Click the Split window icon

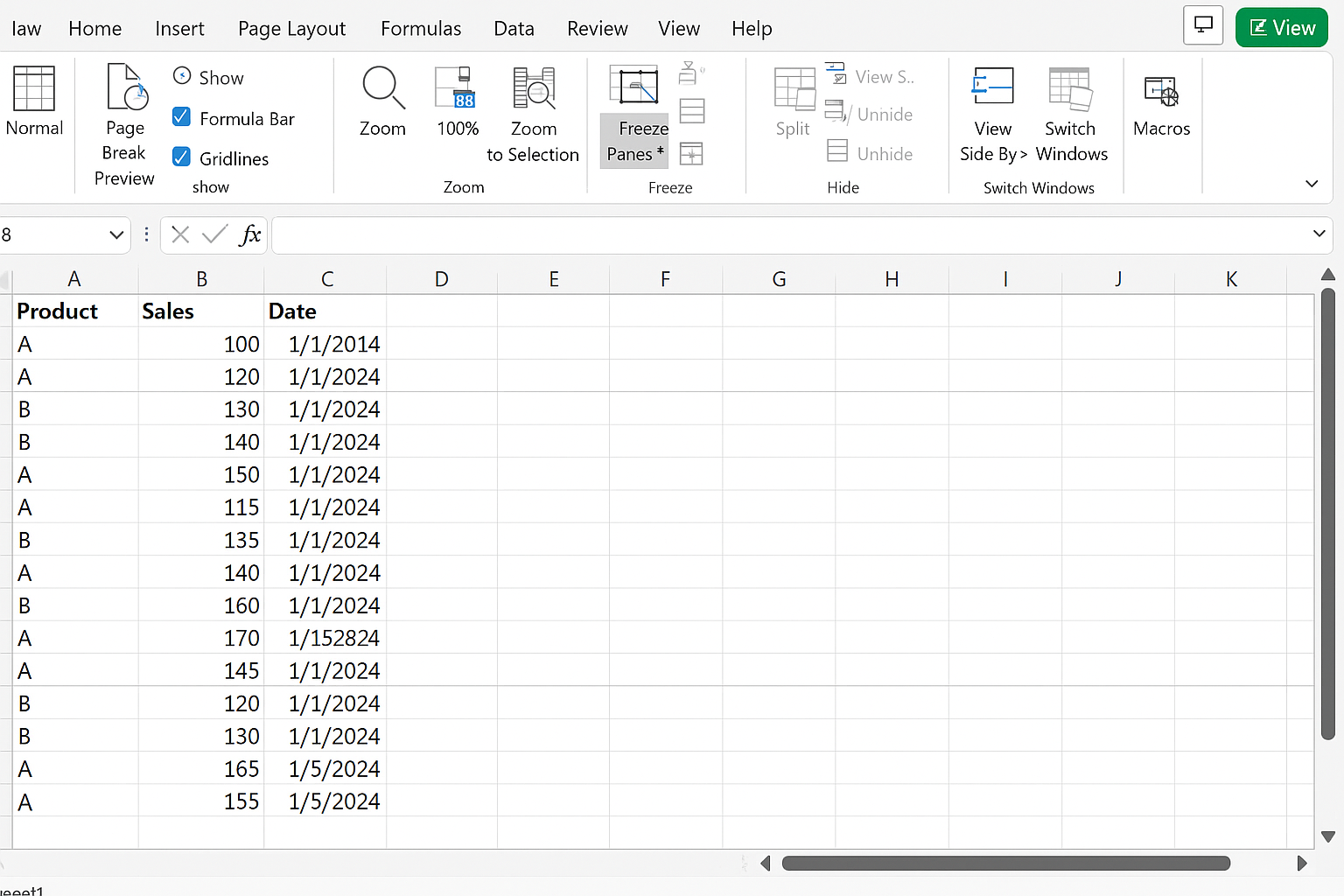(x=794, y=89)
